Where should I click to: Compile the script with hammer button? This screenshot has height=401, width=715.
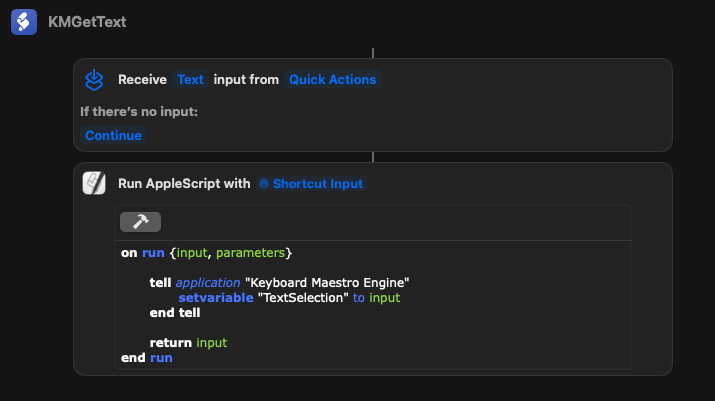(140, 222)
